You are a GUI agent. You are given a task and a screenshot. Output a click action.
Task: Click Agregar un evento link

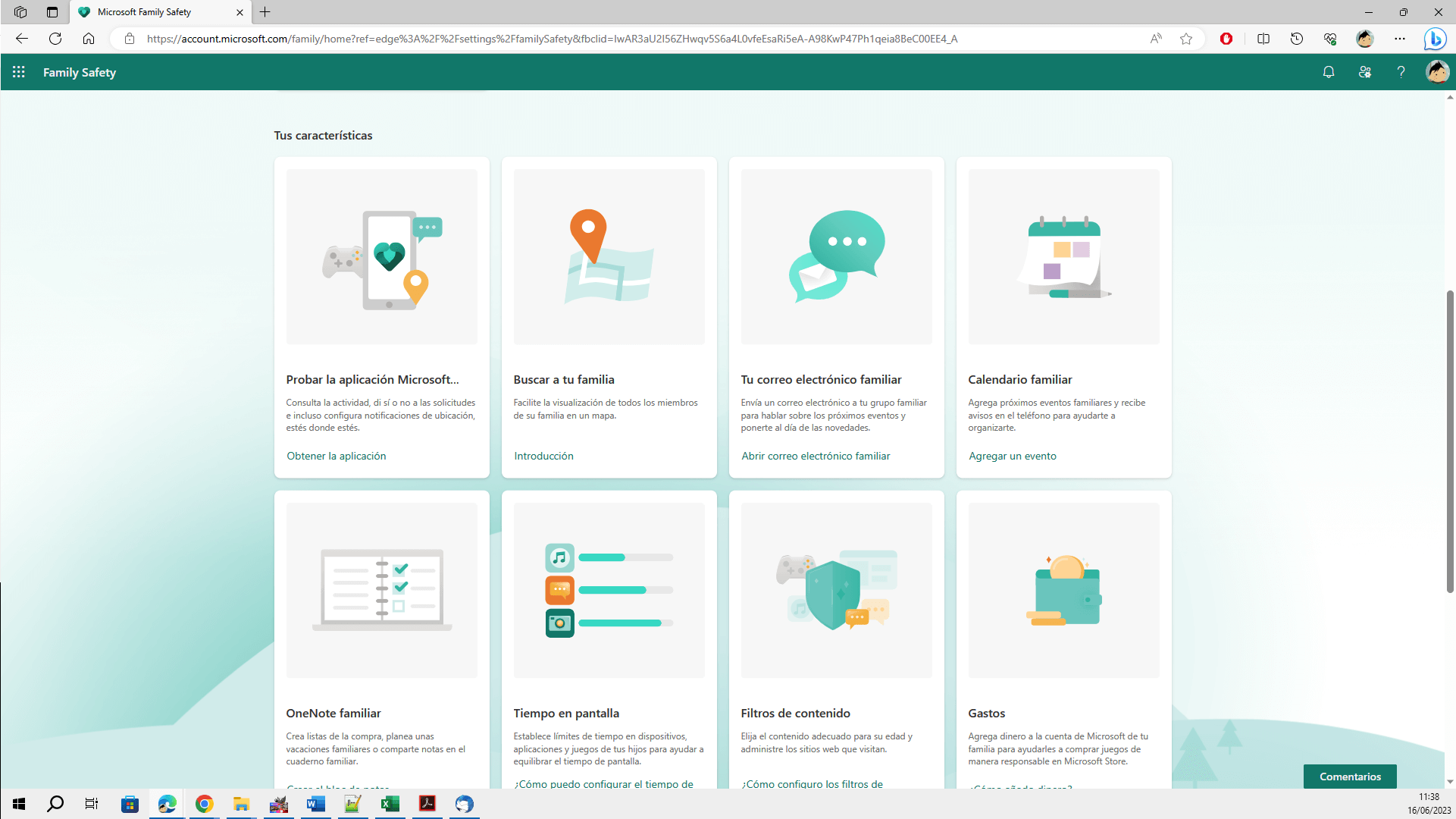click(1013, 456)
